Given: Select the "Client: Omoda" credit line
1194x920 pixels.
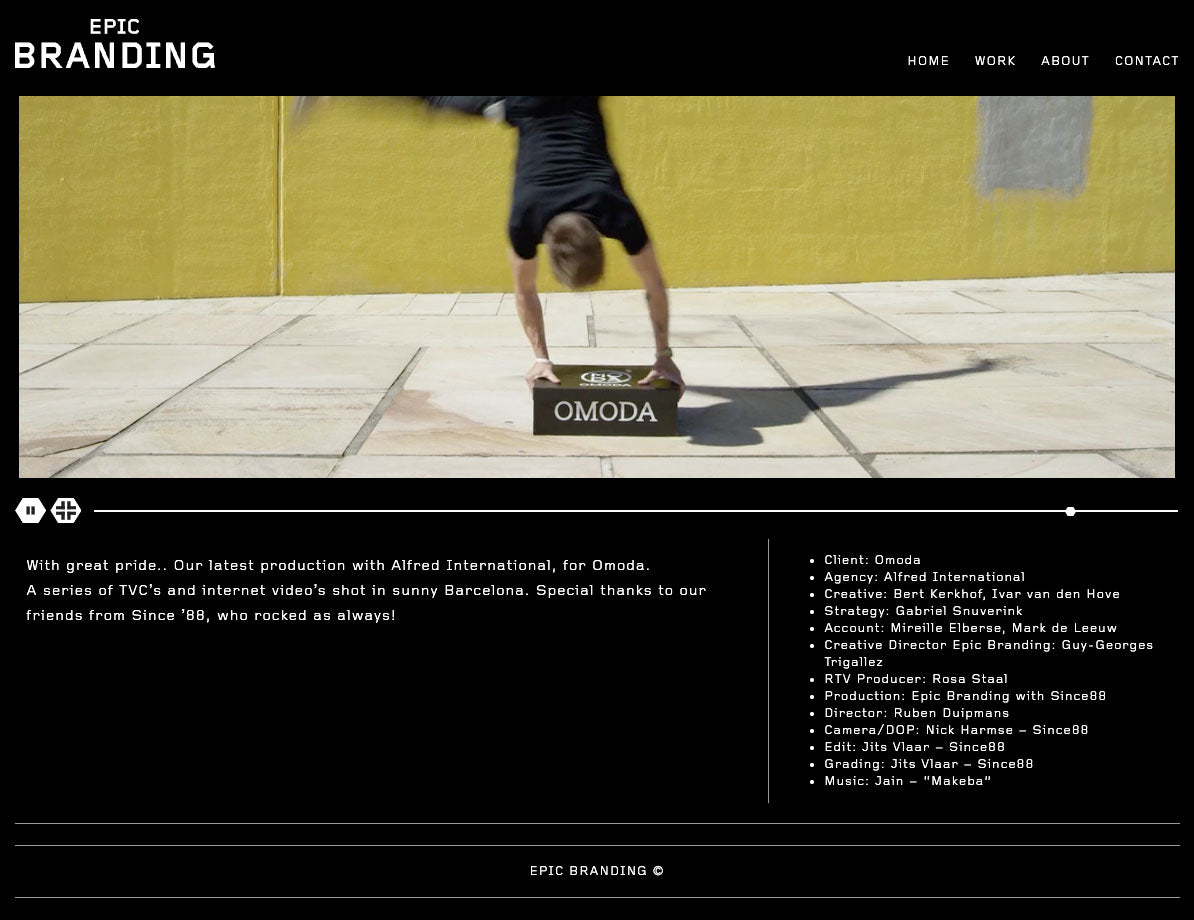Looking at the screenshot, I should 872,560.
